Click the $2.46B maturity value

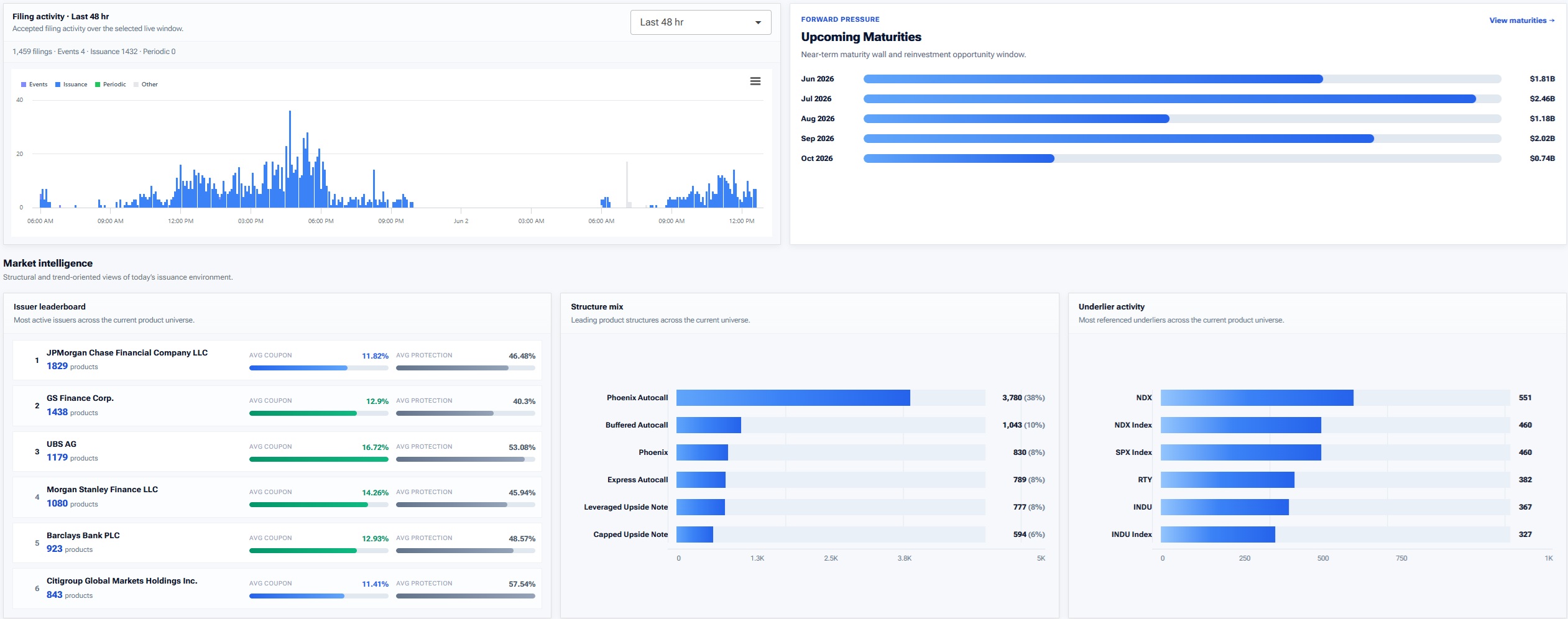click(1542, 99)
